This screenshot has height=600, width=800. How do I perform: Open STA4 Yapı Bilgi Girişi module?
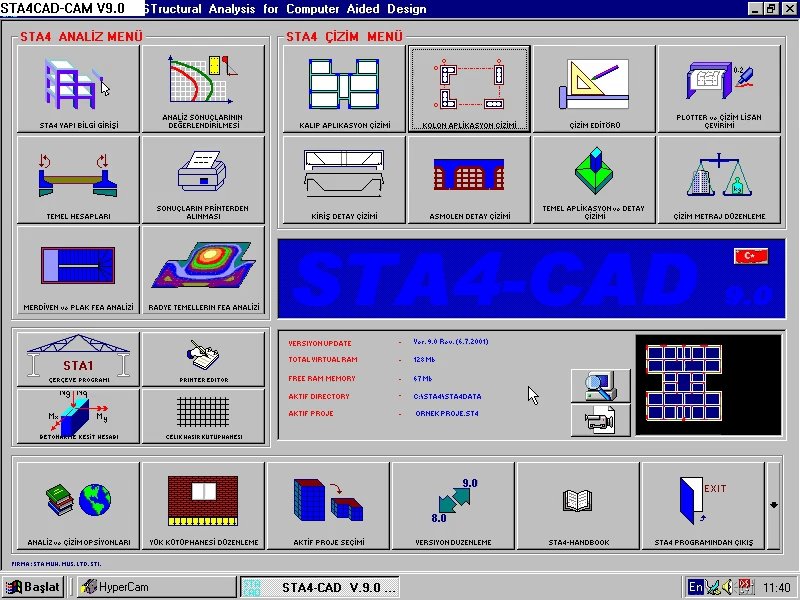(78, 89)
